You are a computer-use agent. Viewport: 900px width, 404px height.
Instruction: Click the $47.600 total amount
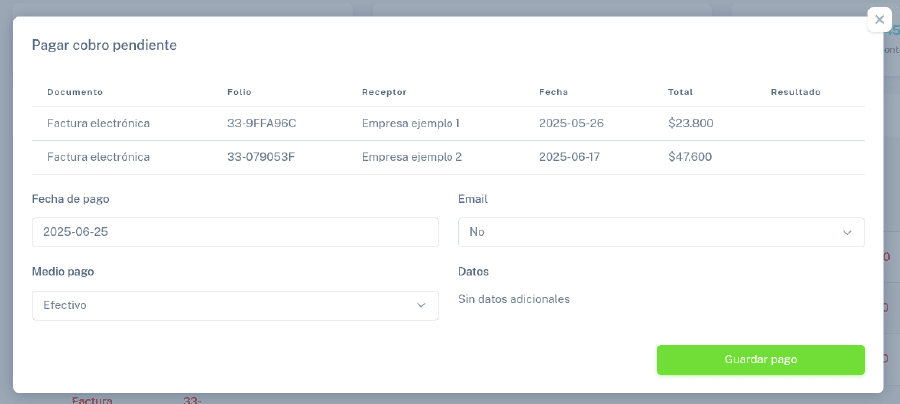[690, 157]
